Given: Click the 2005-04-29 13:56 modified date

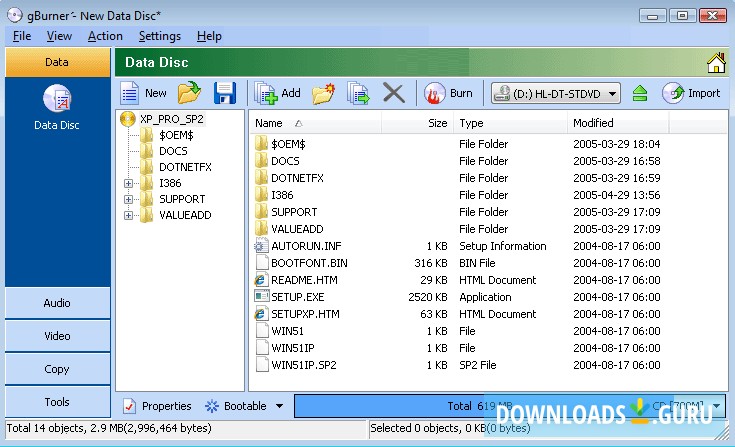Looking at the screenshot, I should [x=616, y=195].
